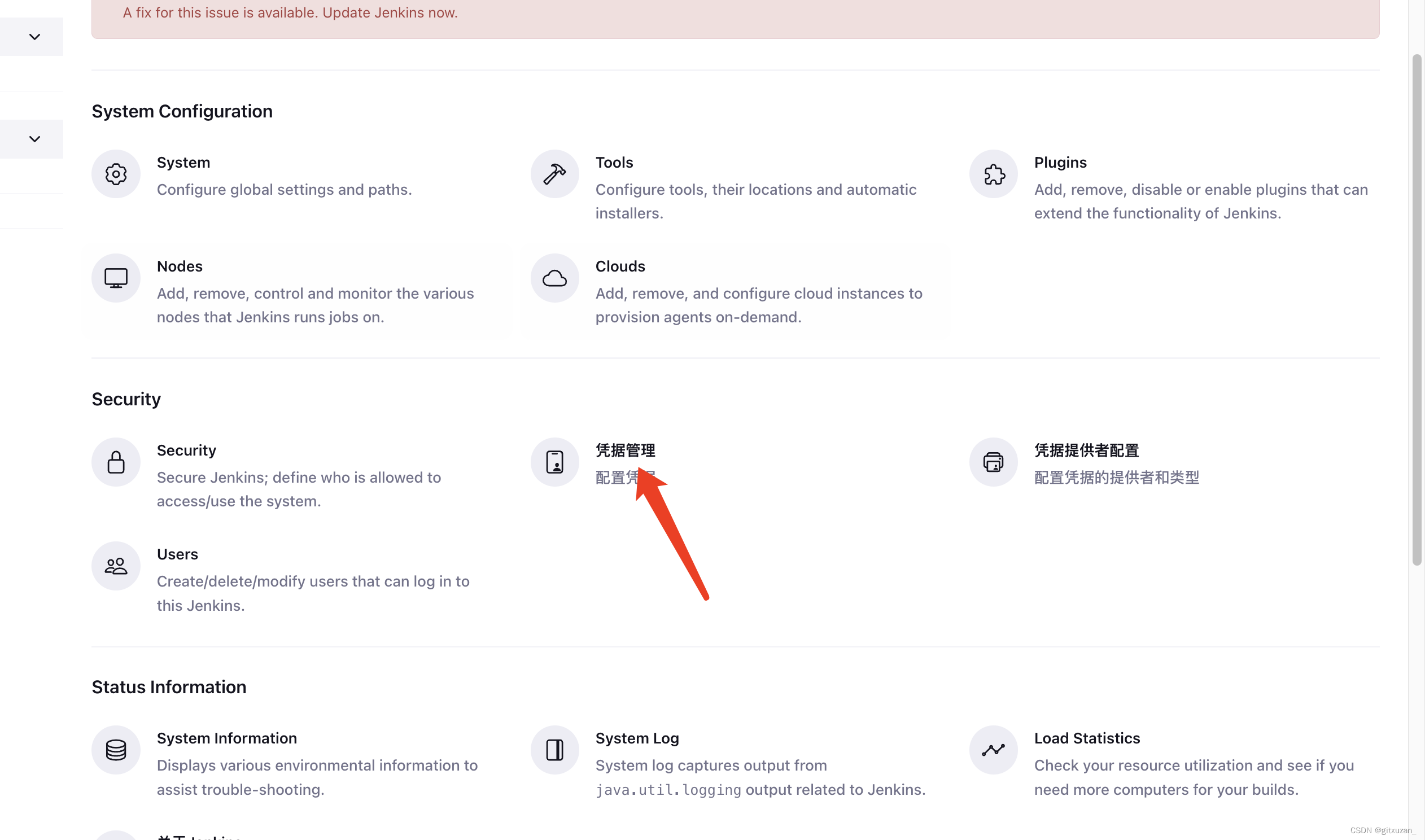This screenshot has height=840, width=1425.
Task: Open the System global settings item
Action: click(183, 162)
